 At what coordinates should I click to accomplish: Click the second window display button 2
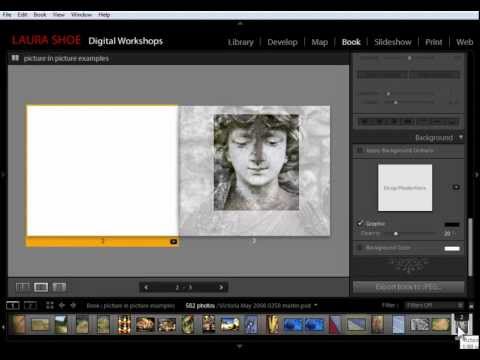coord(30,305)
